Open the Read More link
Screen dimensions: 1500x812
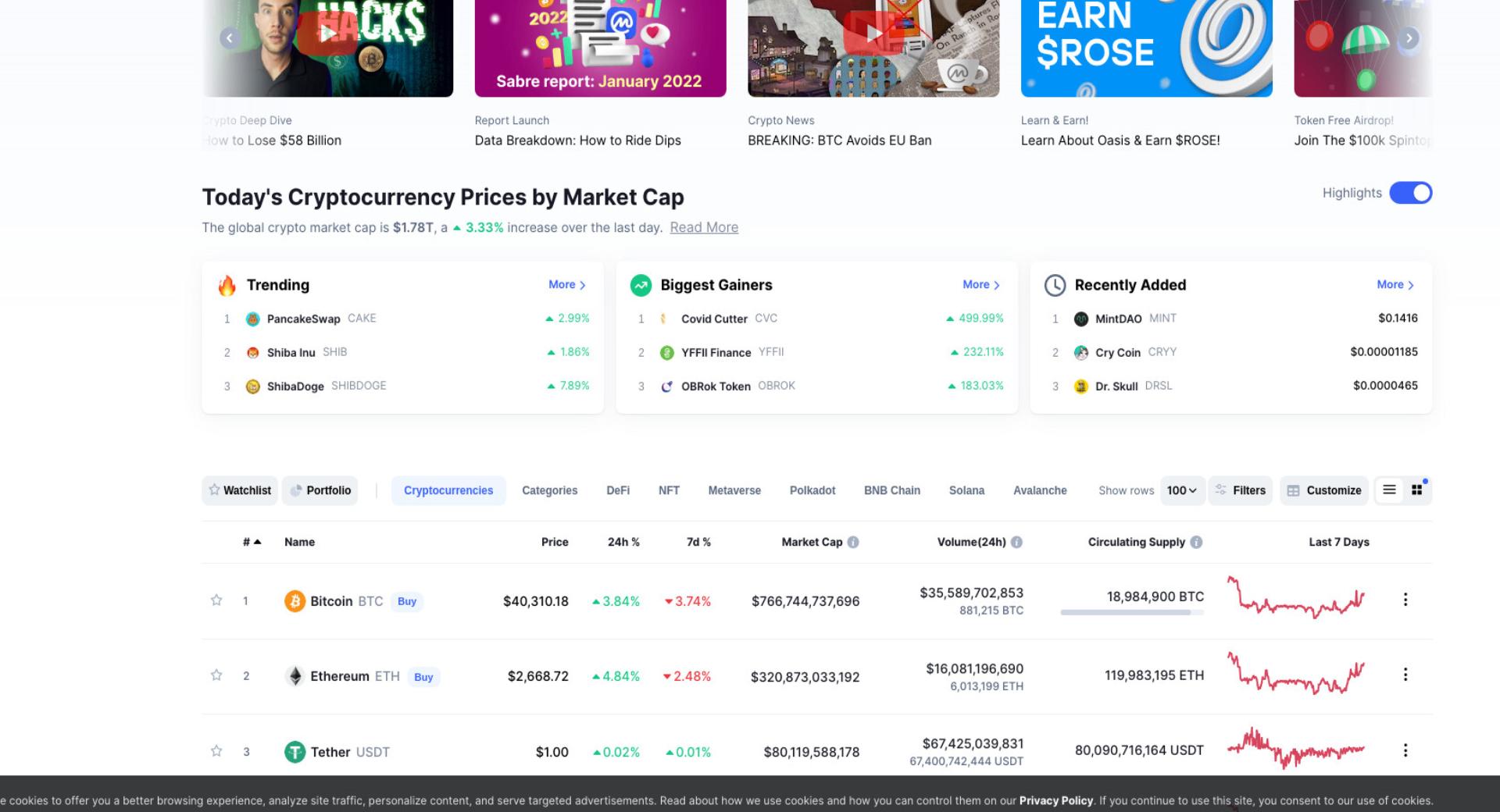(704, 227)
